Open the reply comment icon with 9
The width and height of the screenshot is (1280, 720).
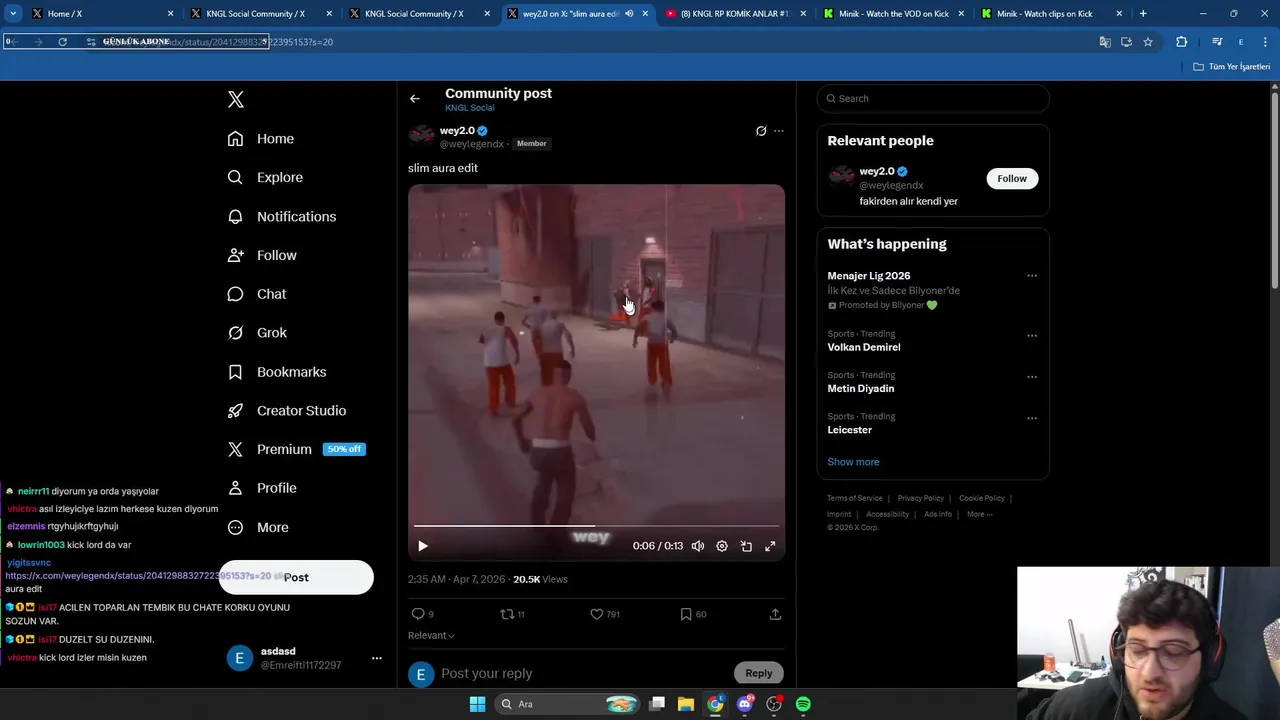pos(422,614)
